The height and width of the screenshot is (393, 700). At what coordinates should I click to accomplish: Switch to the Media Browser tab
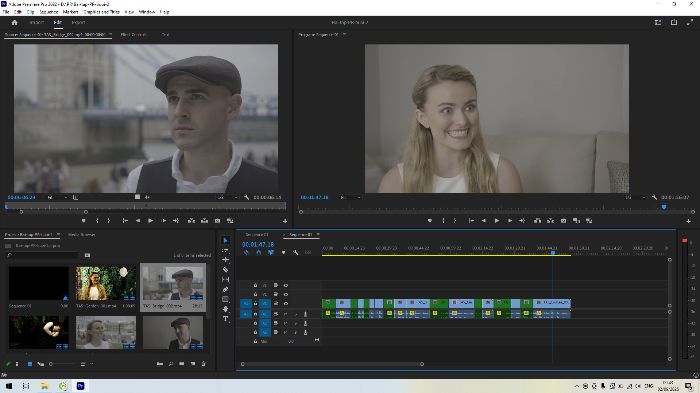[x=81, y=234]
